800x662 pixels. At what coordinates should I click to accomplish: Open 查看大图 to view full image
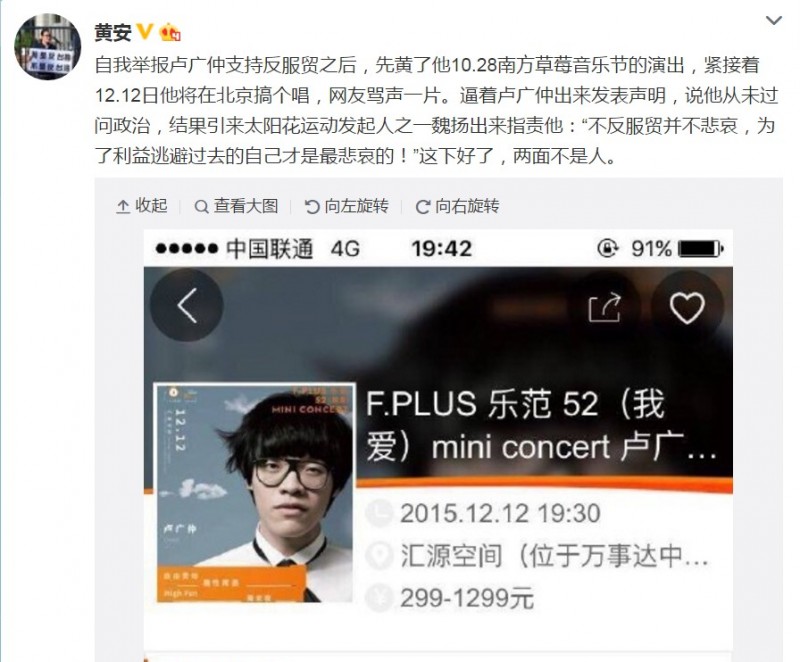click(236, 206)
